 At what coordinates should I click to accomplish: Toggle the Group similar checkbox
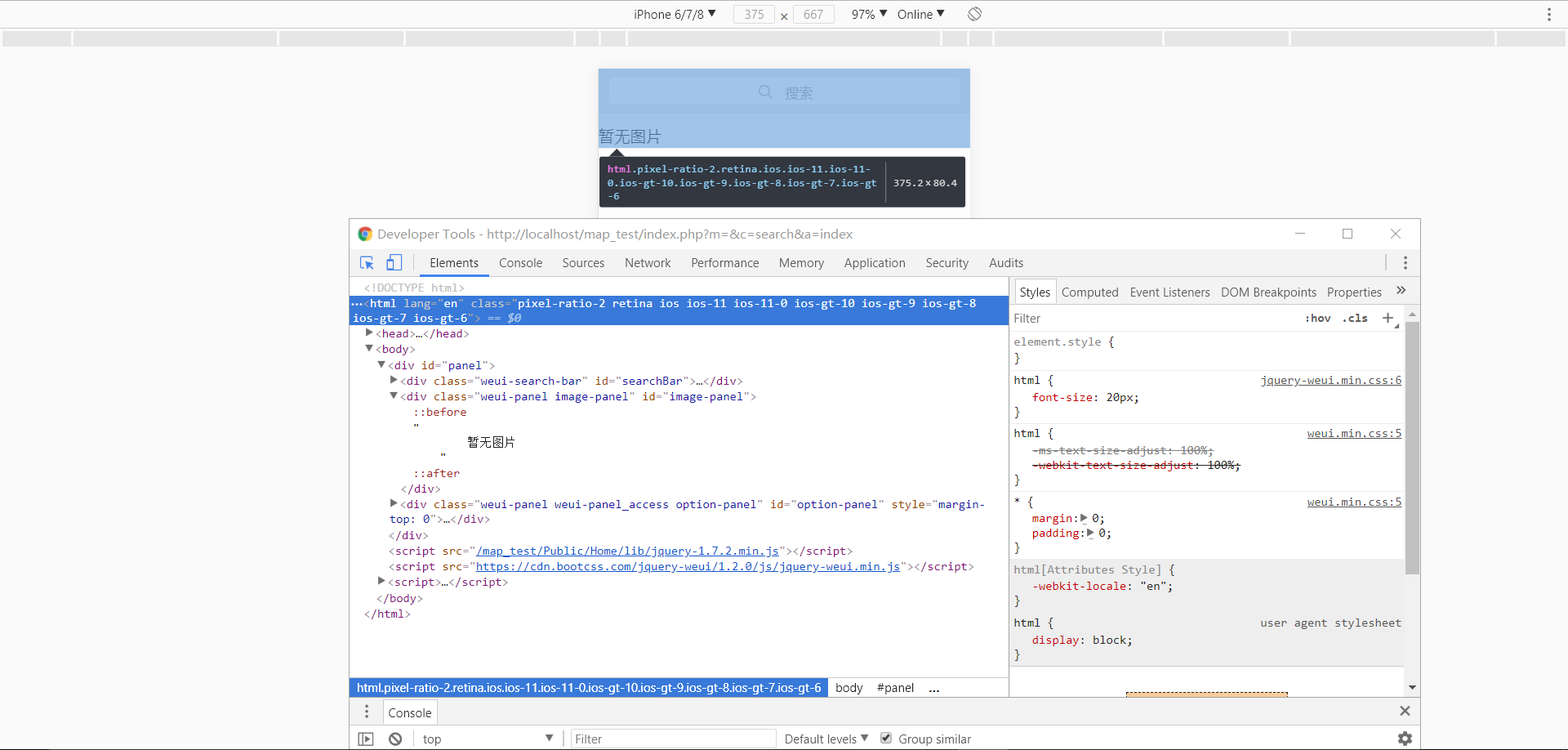[886, 738]
